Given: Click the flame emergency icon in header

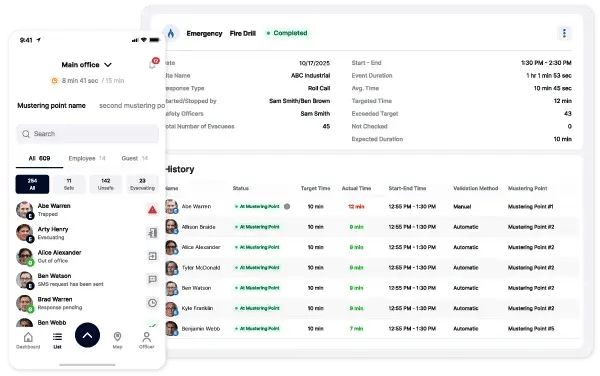Looking at the screenshot, I should [x=171, y=33].
